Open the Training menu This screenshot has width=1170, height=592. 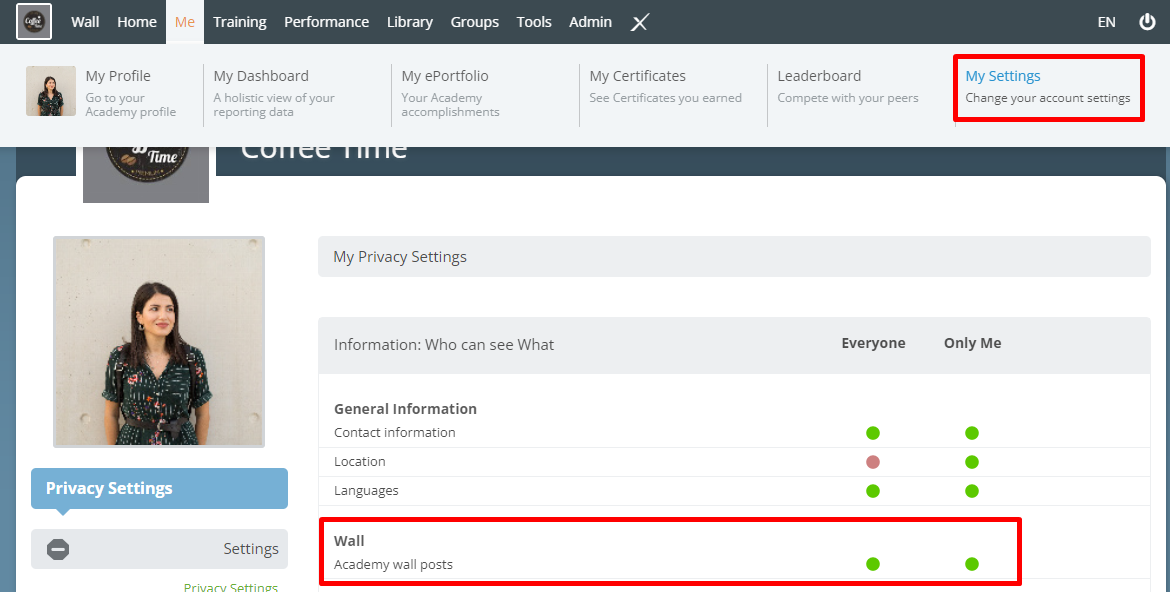pyautogui.click(x=240, y=22)
